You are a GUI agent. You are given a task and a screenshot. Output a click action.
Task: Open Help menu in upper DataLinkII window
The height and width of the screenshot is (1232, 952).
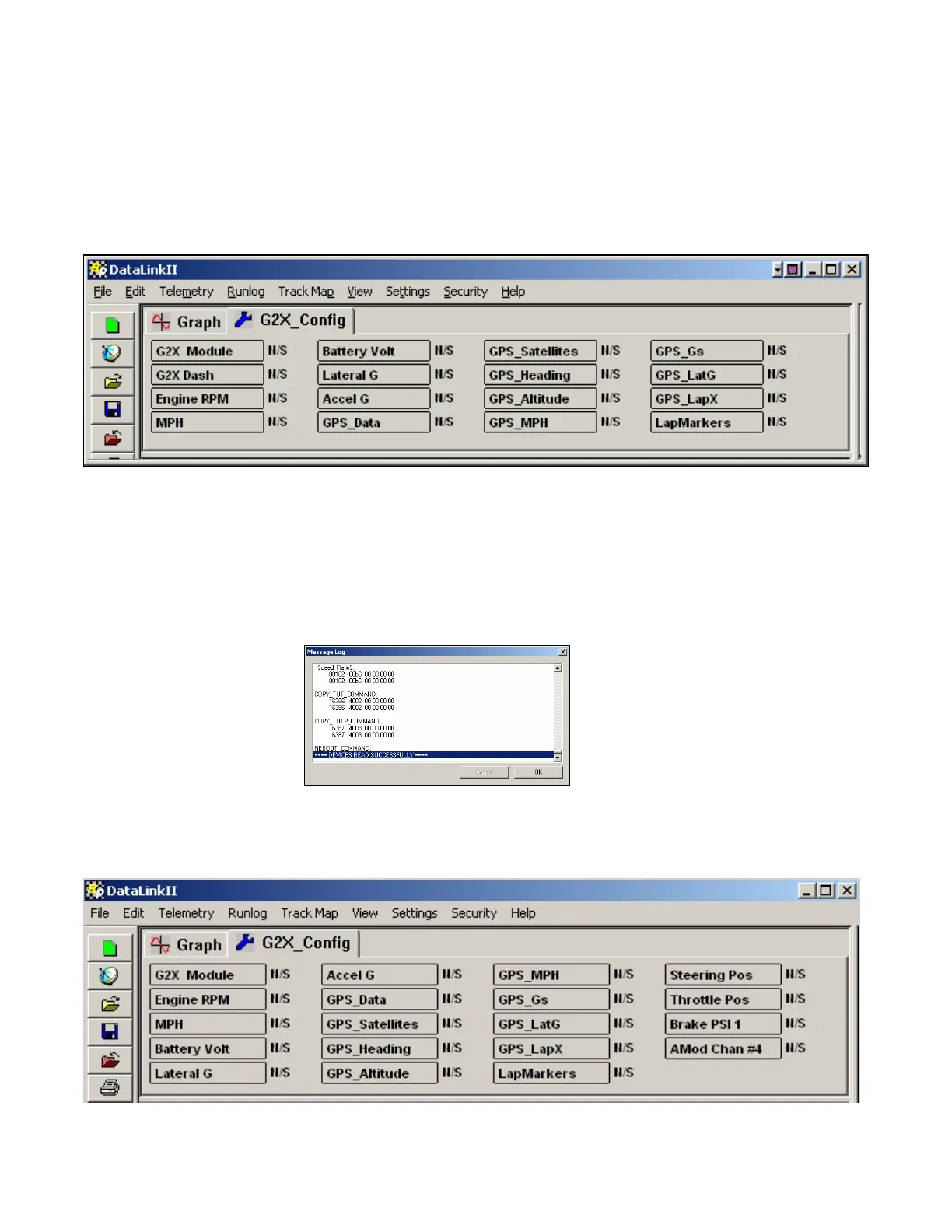[513, 292]
